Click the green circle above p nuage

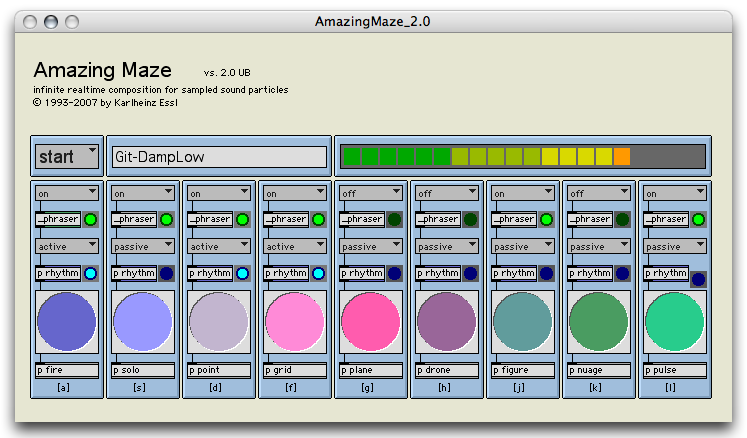point(599,322)
